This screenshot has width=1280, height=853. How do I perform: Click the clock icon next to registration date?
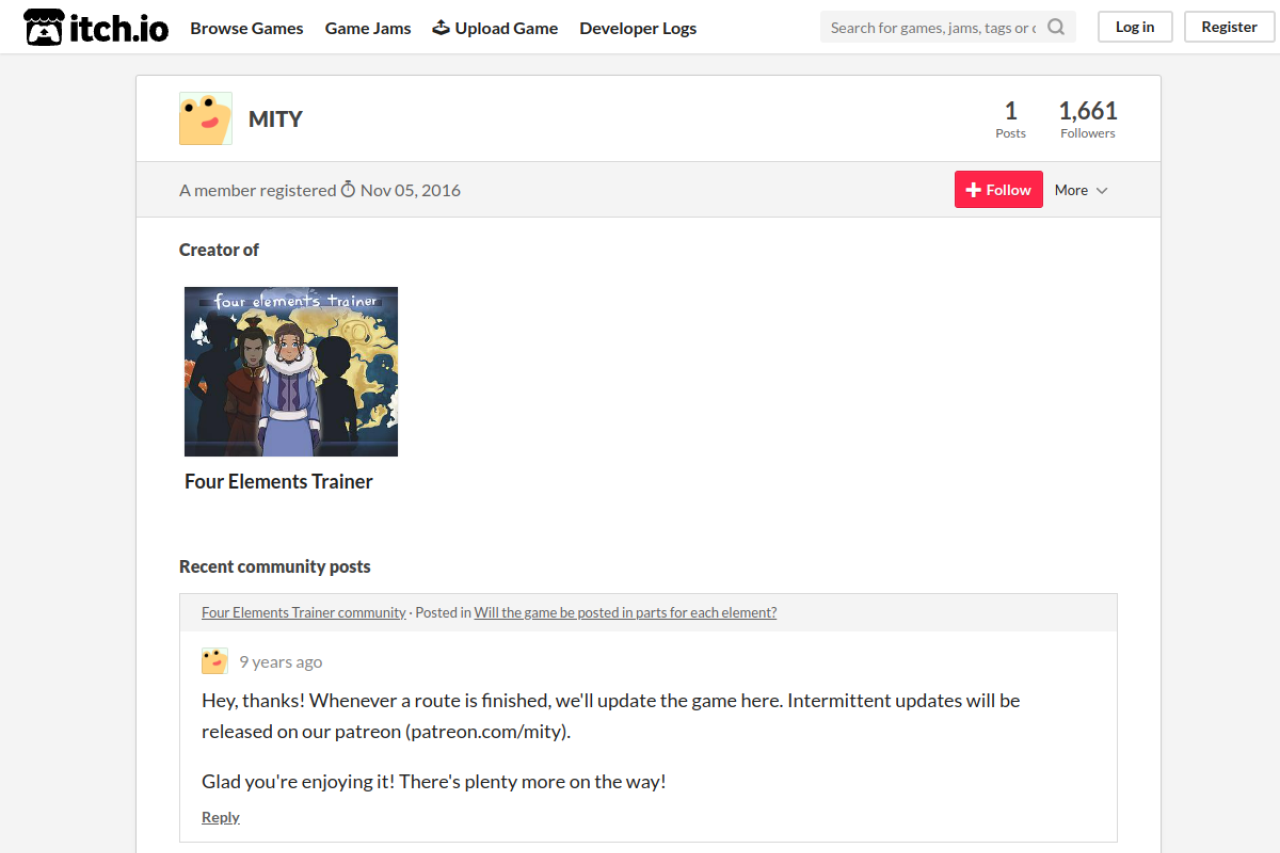point(348,189)
